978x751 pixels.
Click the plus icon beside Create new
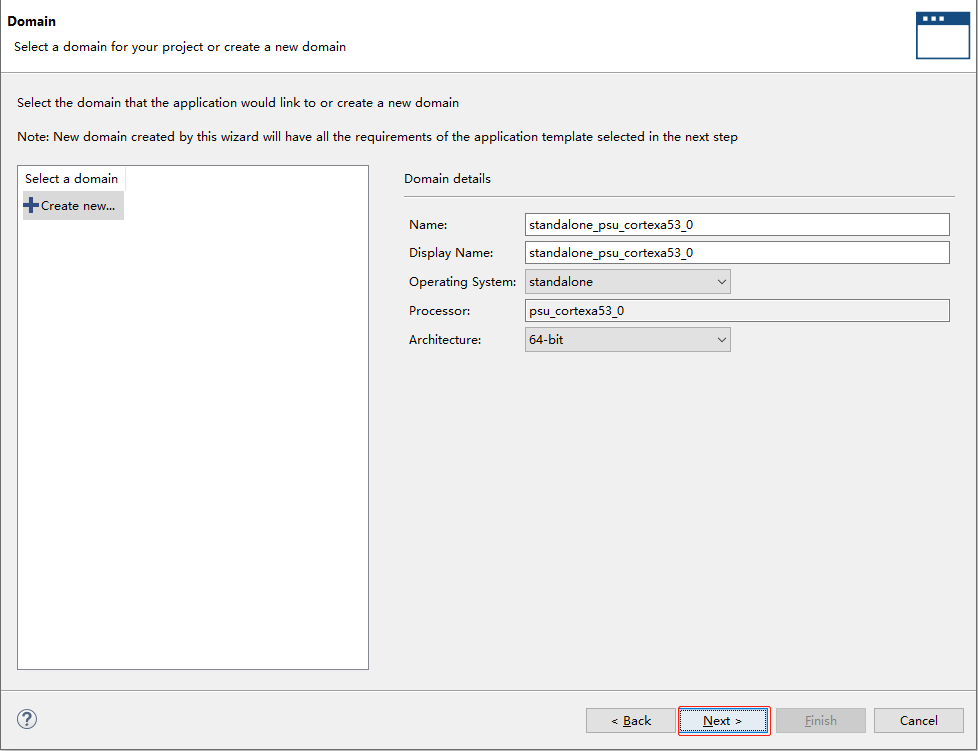[x=31, y=205]
